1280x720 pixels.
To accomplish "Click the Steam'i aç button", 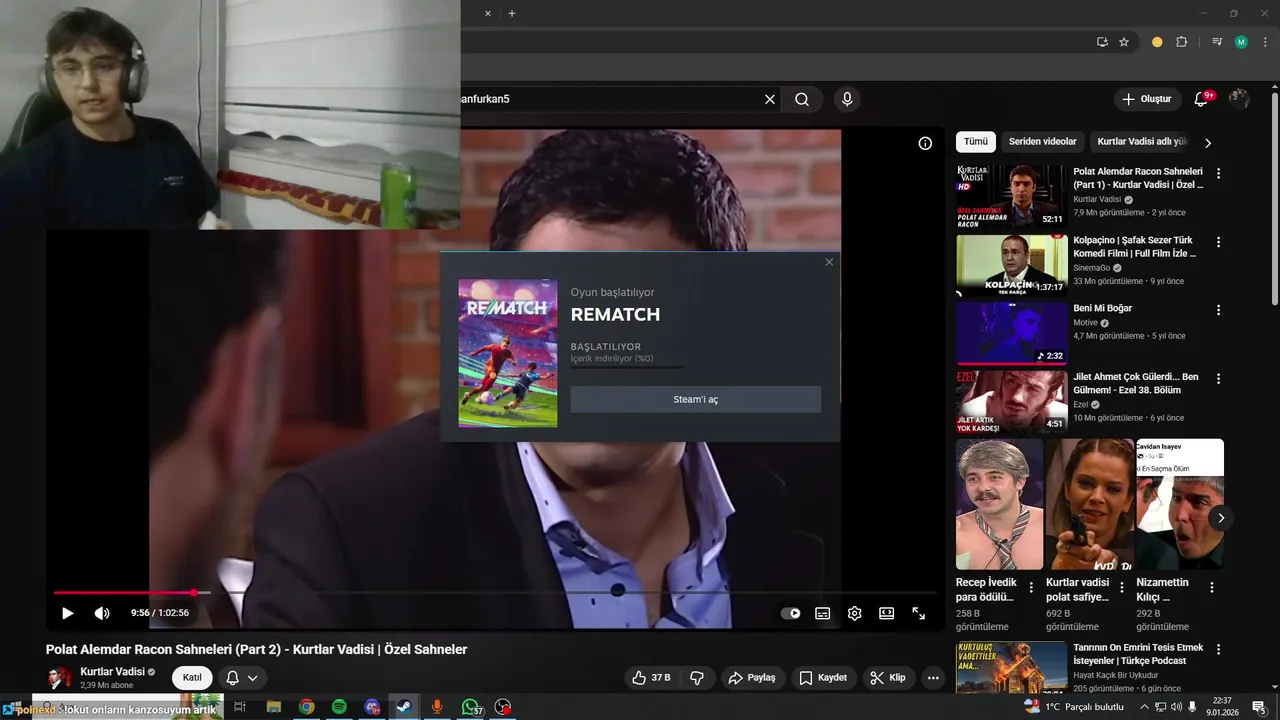I will pyautogui.click(x=696, y=399).
